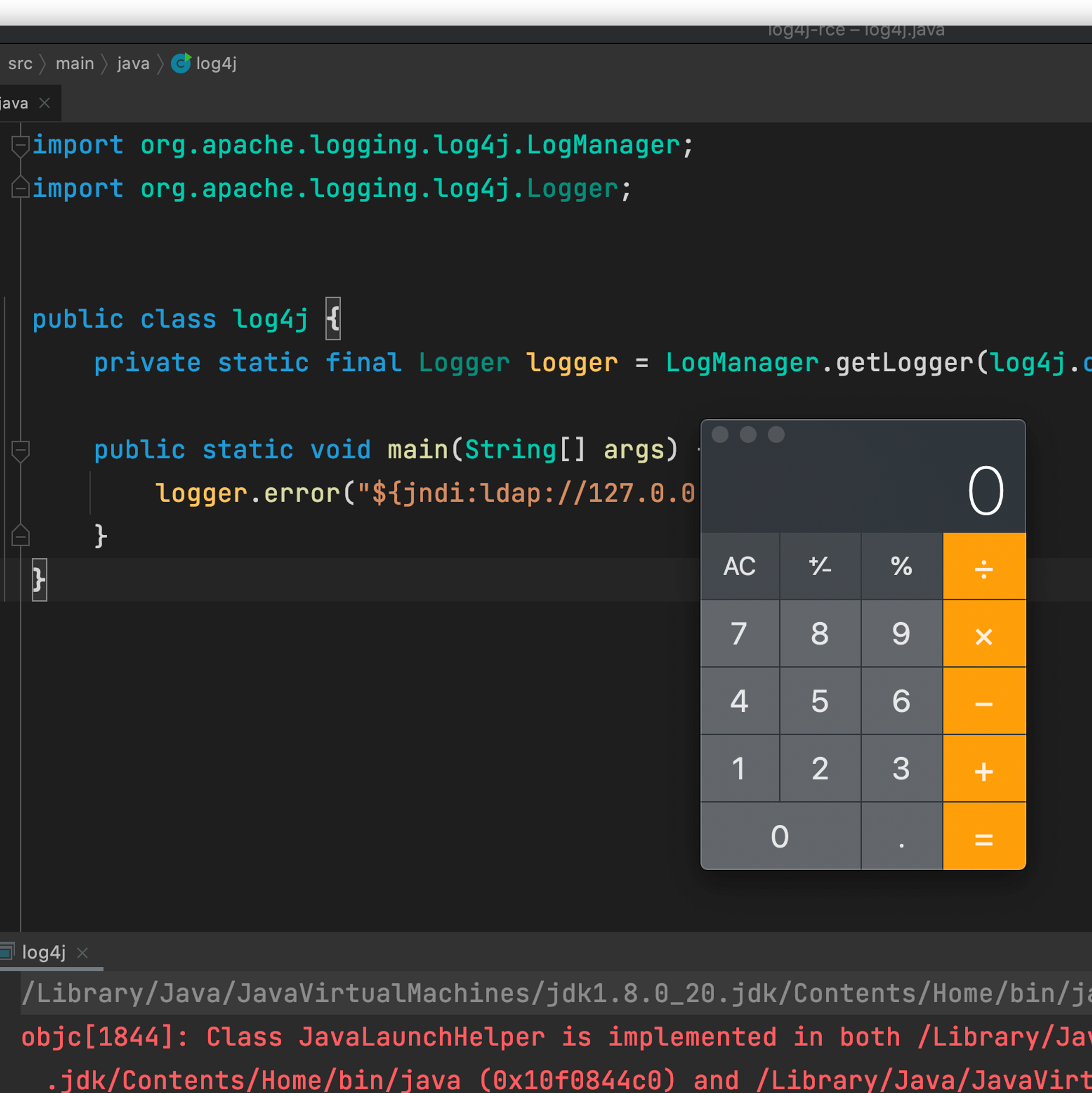Click the 8 key in Calculator
The width and height of the screenshot is (1092, 1093).
820,634
